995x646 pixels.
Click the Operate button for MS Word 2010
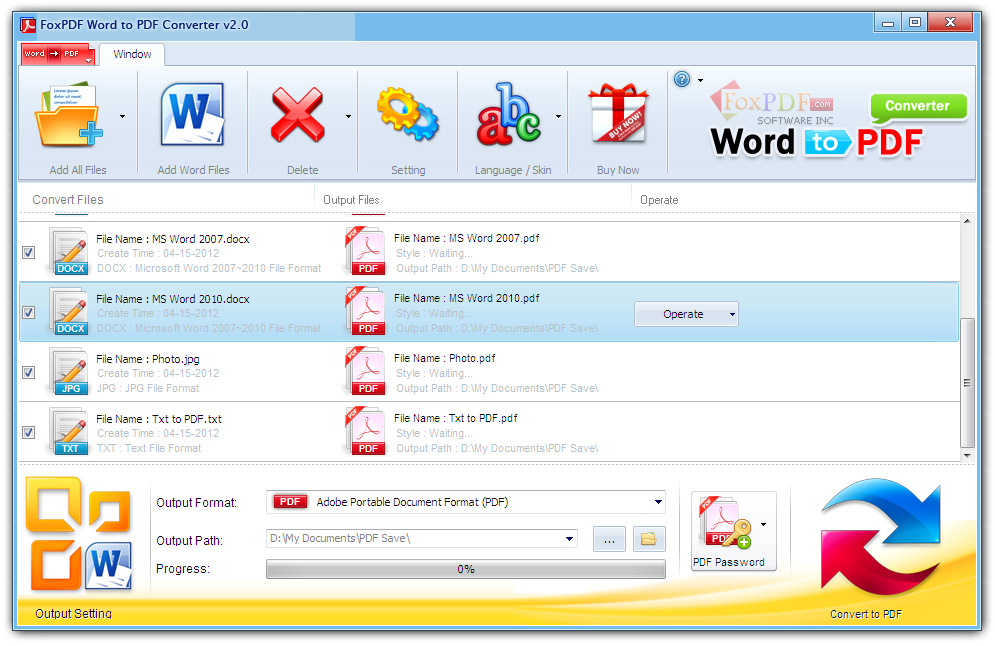(684, 314)
